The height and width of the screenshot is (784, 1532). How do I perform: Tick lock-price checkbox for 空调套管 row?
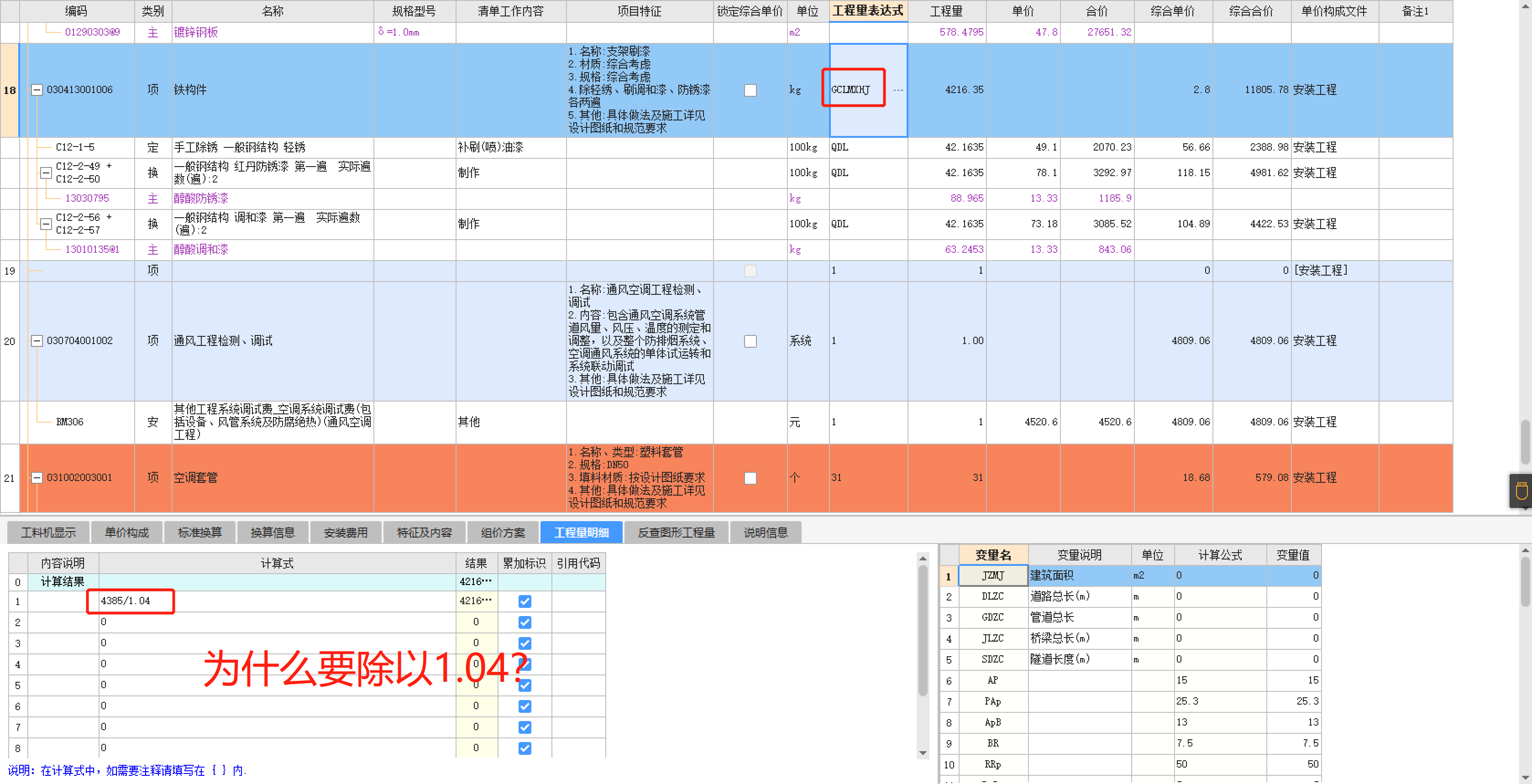point(750,478)
